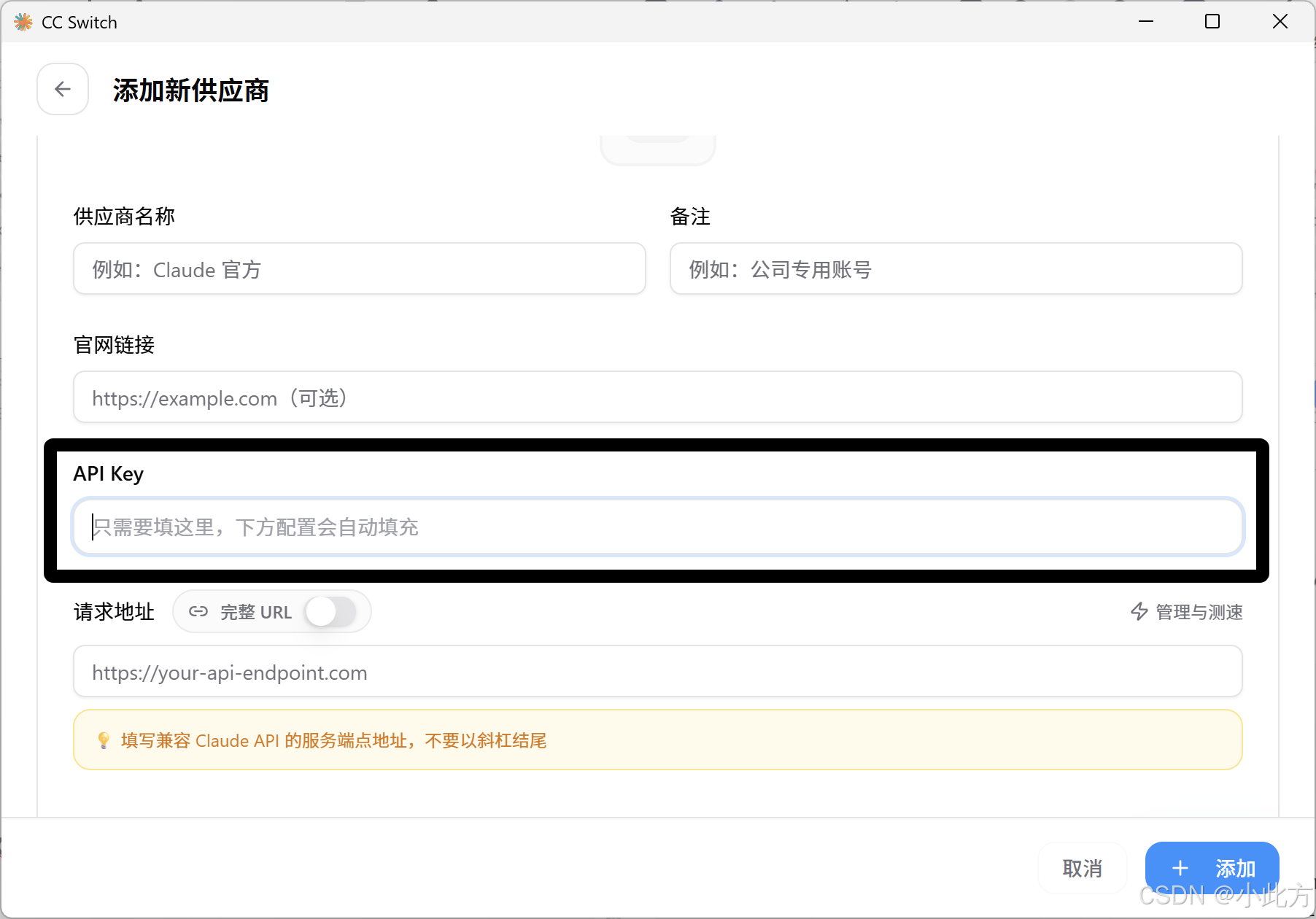Click the CC Switch app logo

click(23, 22)
